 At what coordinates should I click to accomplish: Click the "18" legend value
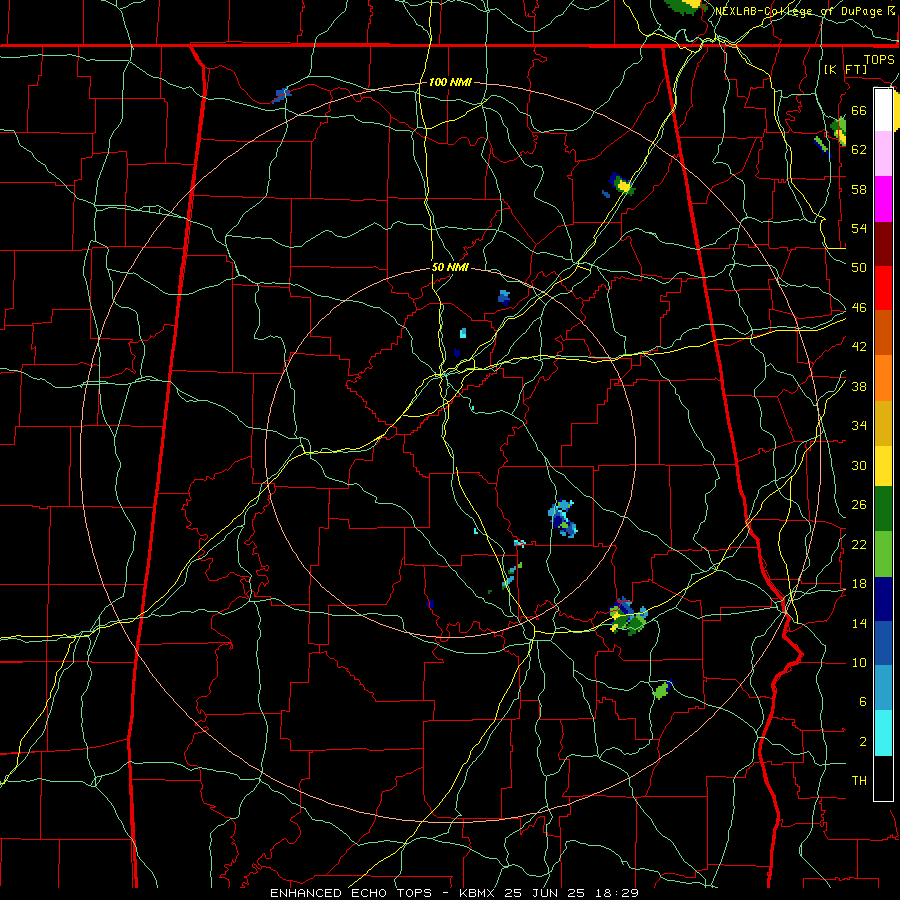(x=859, y=584)
